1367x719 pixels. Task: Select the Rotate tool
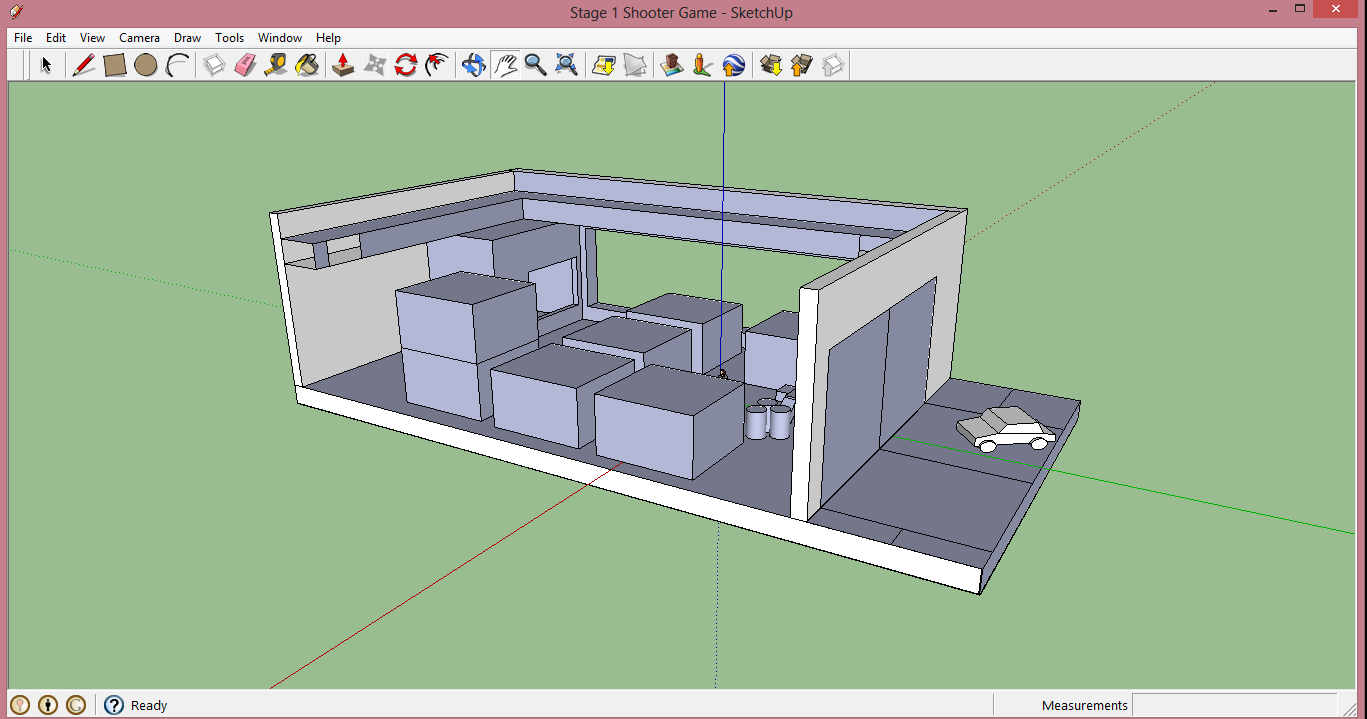pyautogui.click(x=406, y=65)
